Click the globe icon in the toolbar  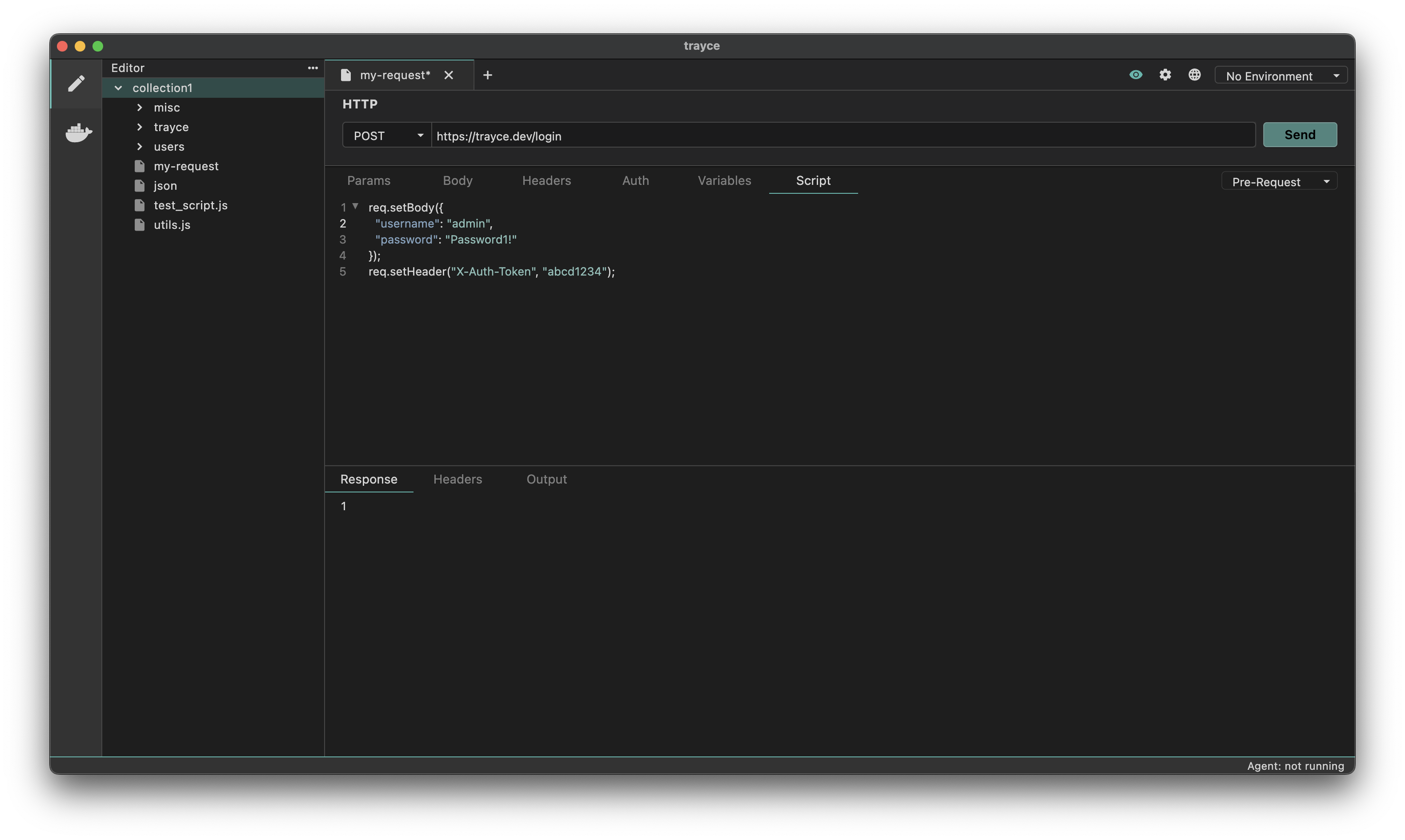point(1194,75)
